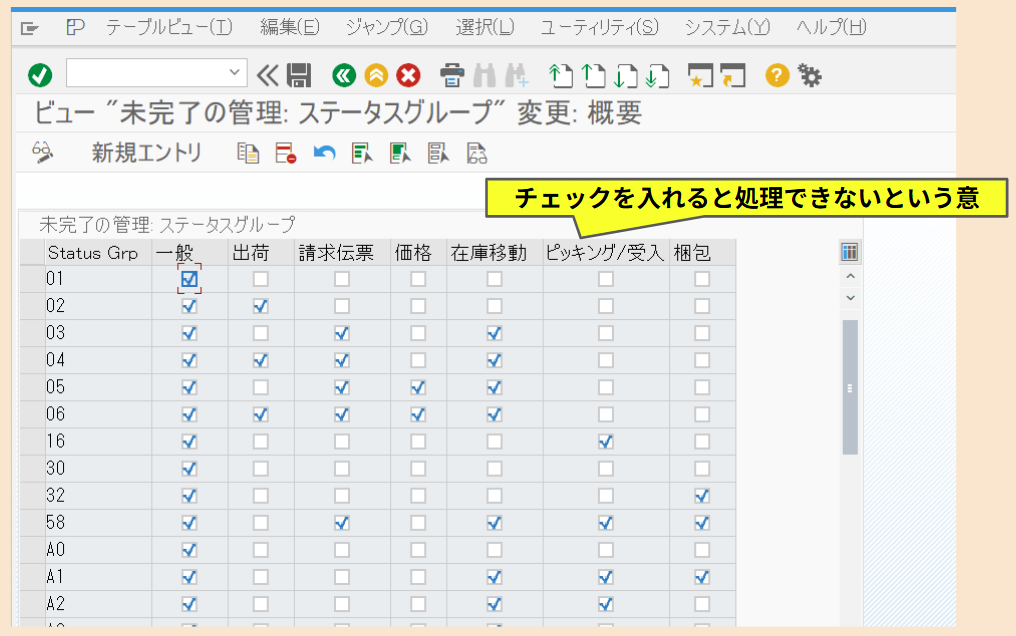Uncheck ピッキング/受入 checkbox for status group 16

606,442
